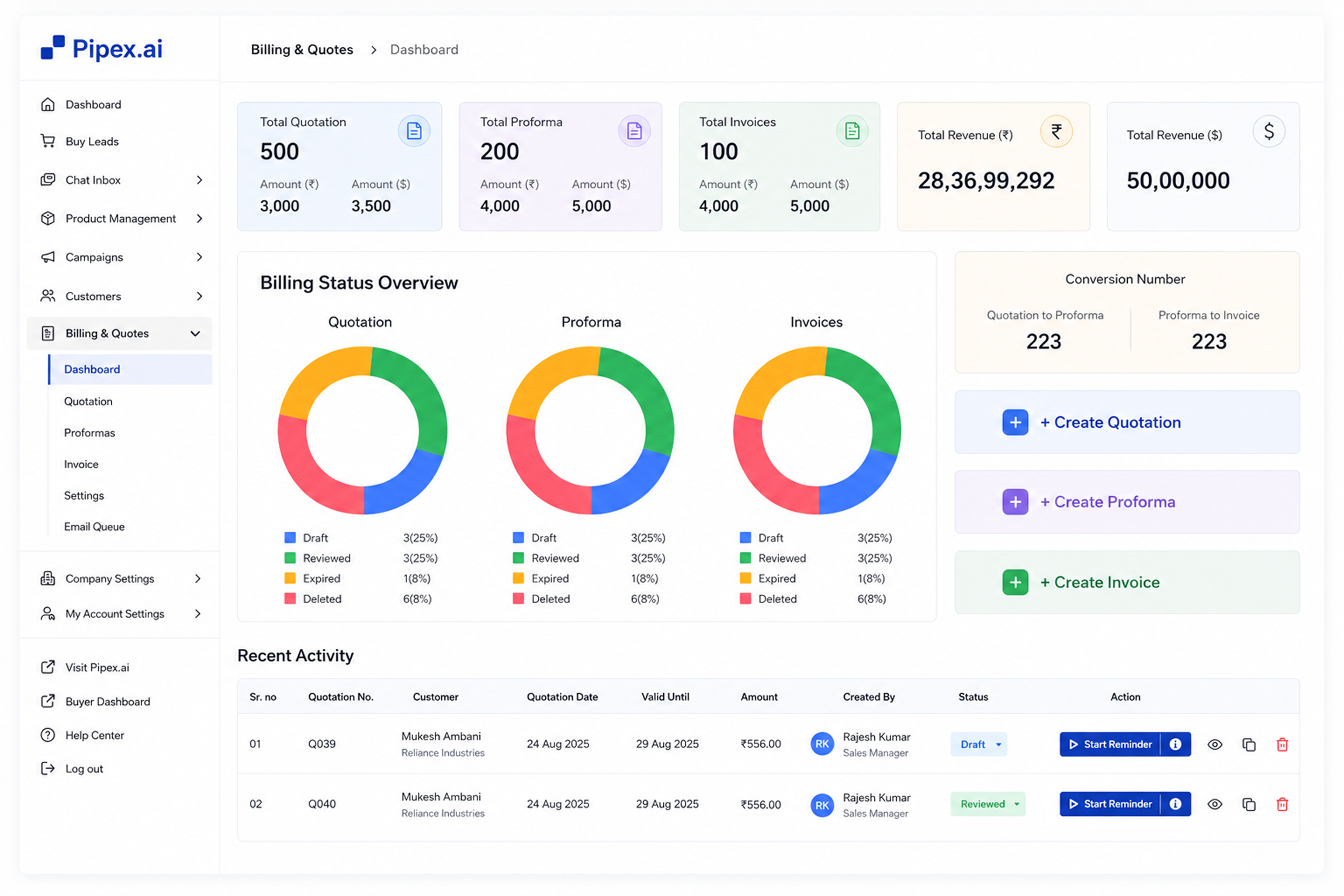The height and width of the screenshot is (896, 1344).
Task: Click the trash icon for Q039
Action: (1282, 744)
